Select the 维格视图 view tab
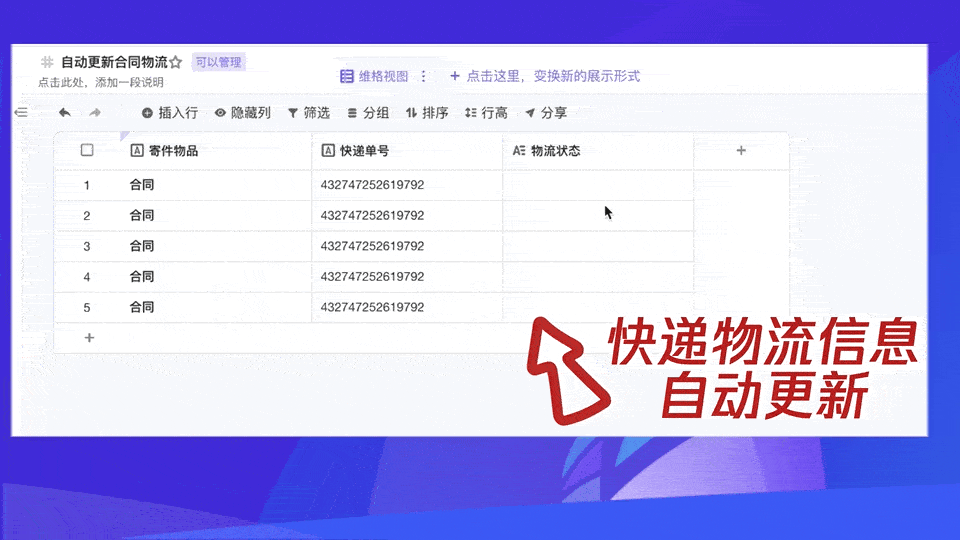Image resolution: width=960 pixels, height=540 pixels. (374, 76)
